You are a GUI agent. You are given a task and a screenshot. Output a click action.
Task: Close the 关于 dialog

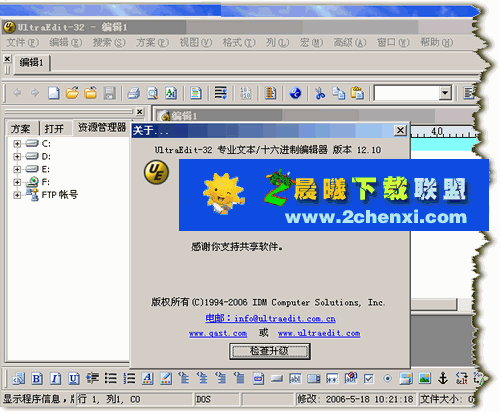[x=400, y=130]
